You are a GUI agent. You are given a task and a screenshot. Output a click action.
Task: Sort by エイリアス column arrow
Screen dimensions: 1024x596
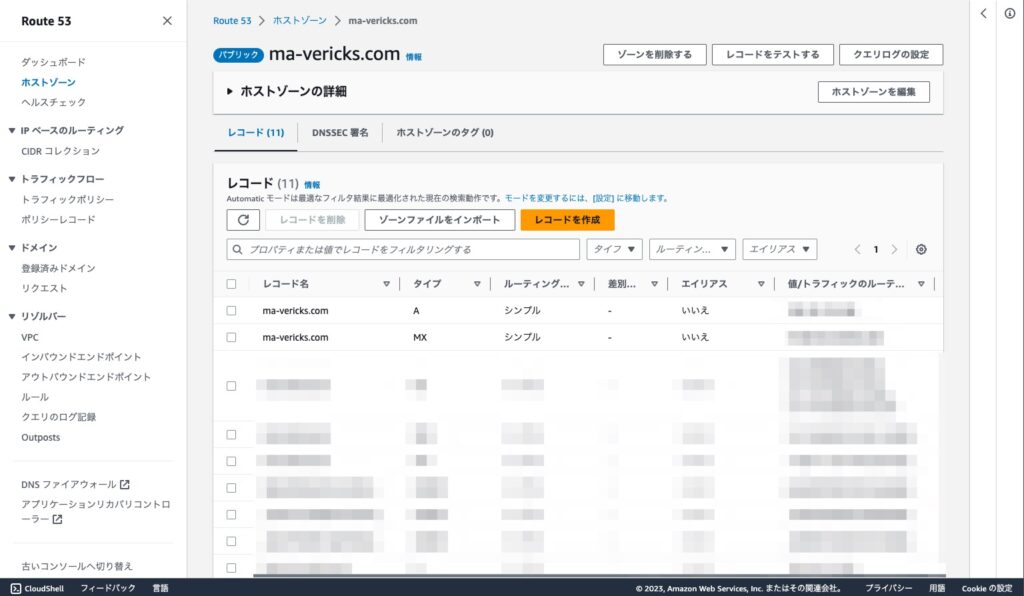point(761,284)
